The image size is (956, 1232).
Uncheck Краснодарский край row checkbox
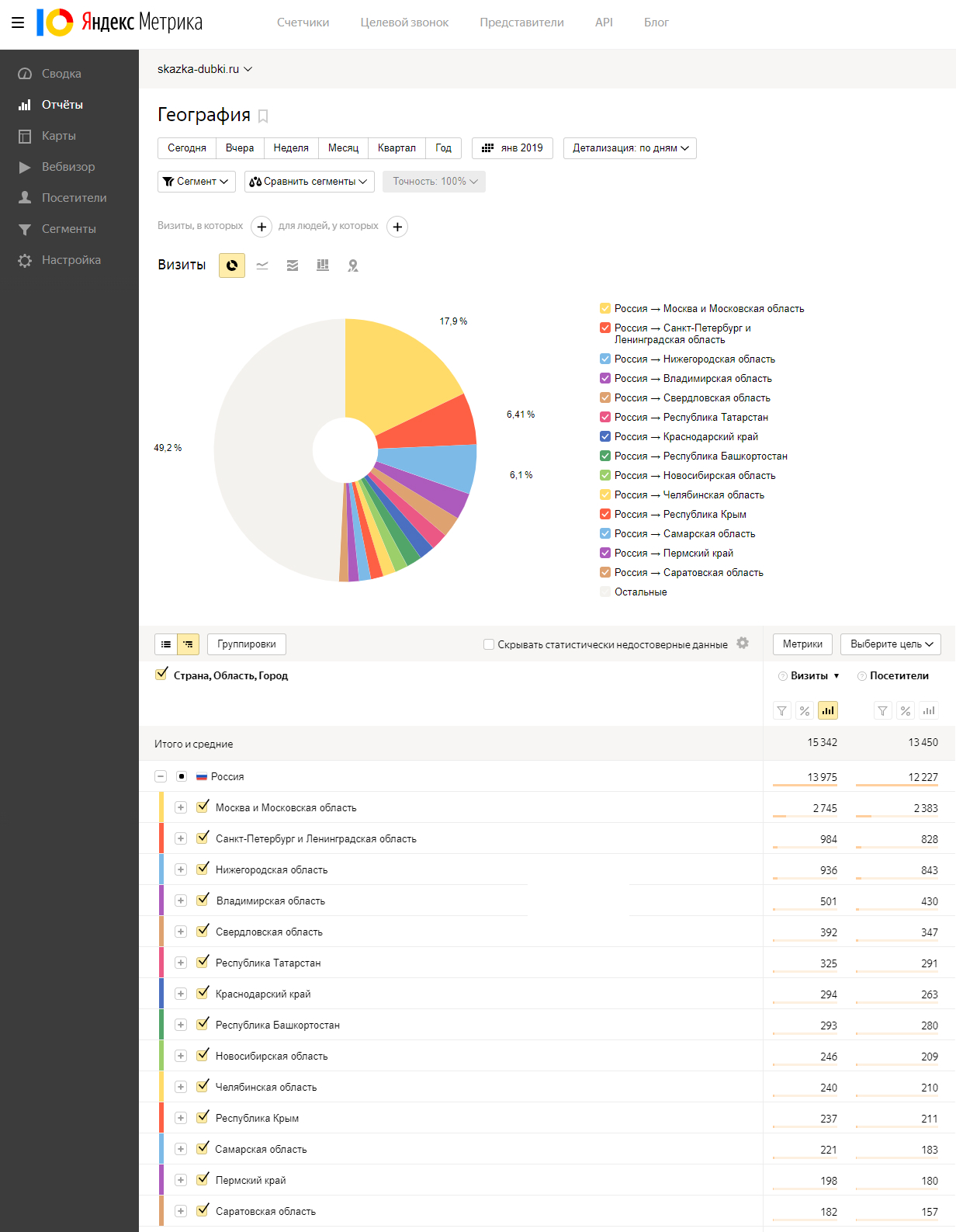pos(203,992)
